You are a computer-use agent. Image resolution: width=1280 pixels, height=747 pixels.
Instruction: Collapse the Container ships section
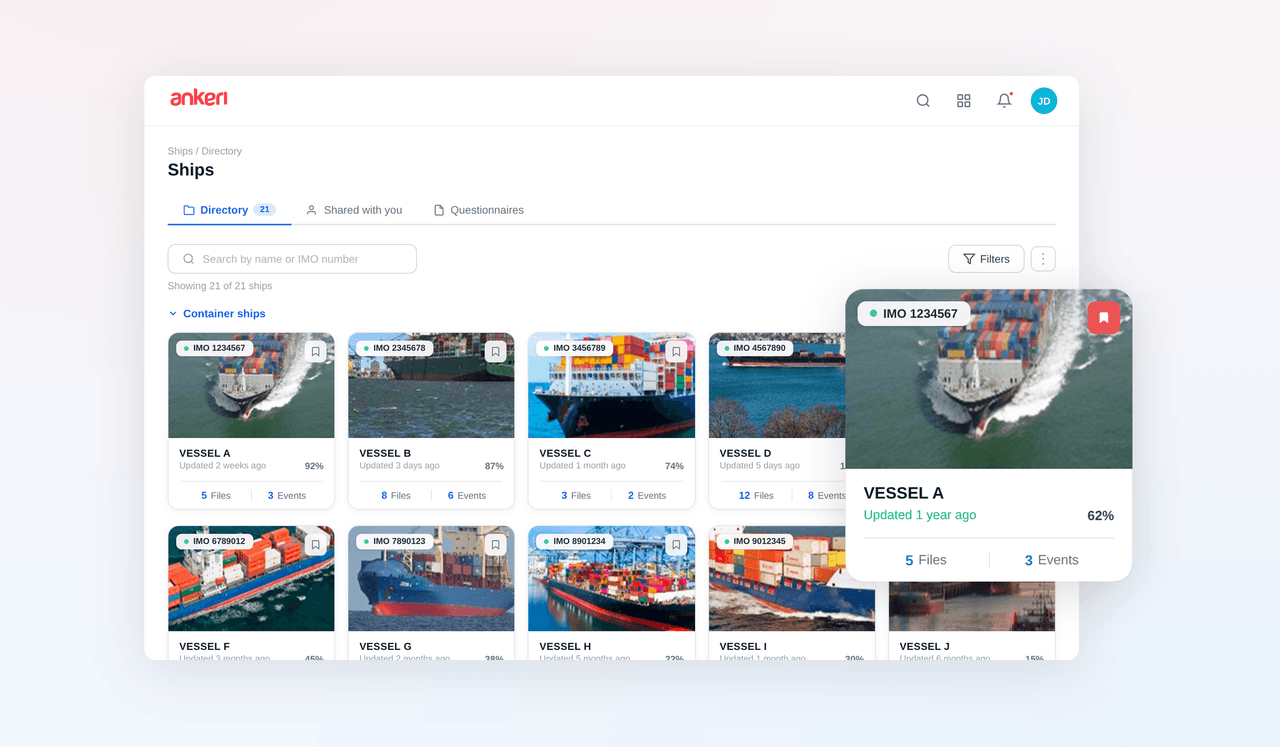171,313
